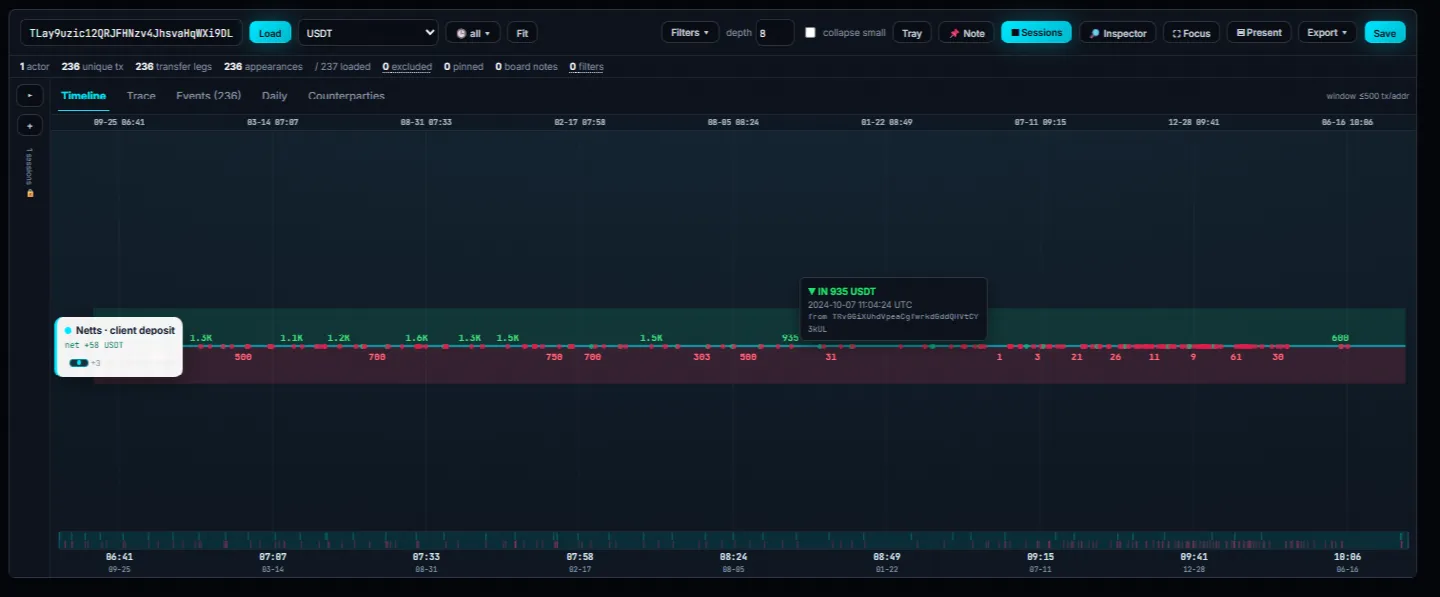The width and height of the screenshot is (1440, 597).
Task: Click the 303 outbound label
Action: 701,356
